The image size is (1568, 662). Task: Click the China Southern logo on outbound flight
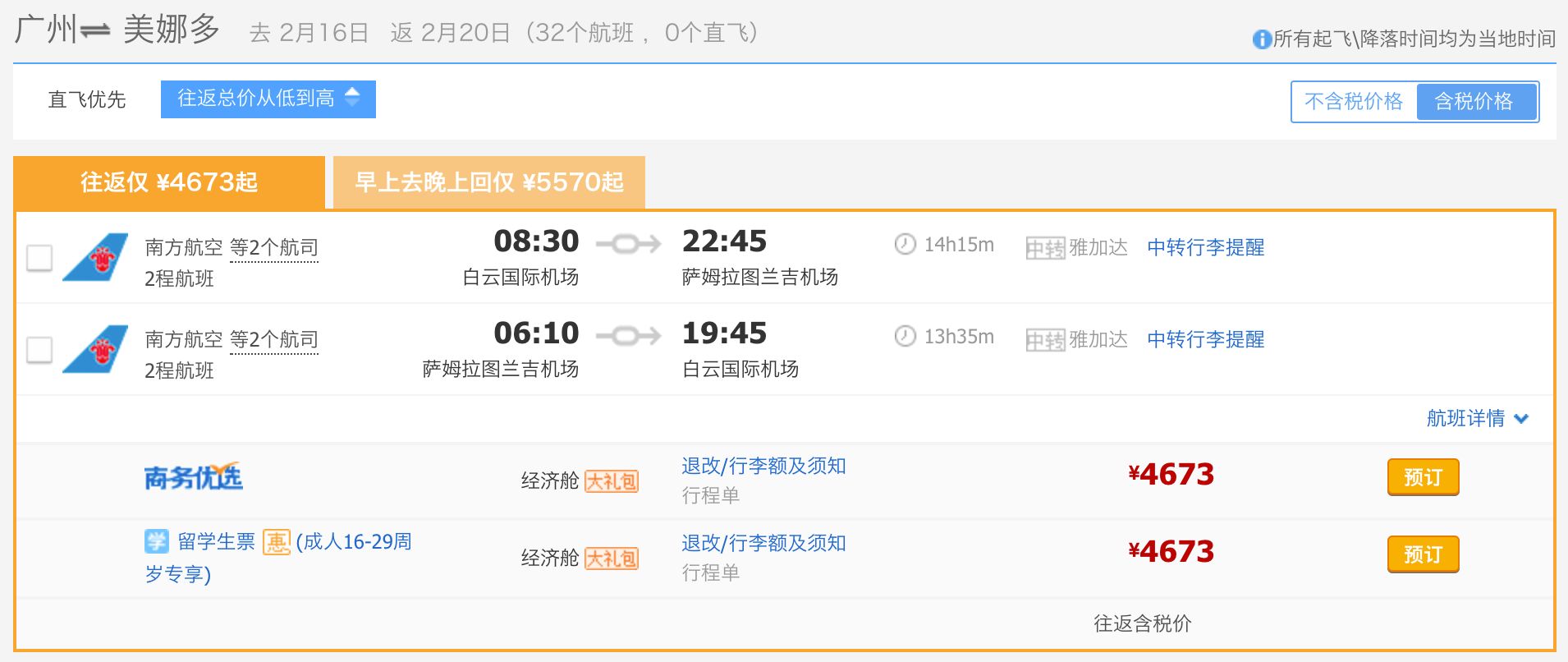coord(95,257)
